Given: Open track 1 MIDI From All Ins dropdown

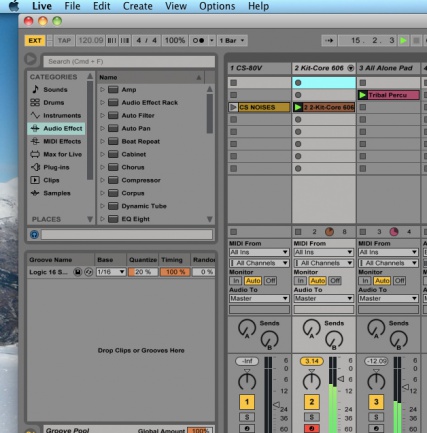Looking at the screenshot, I should pos(259,252).
